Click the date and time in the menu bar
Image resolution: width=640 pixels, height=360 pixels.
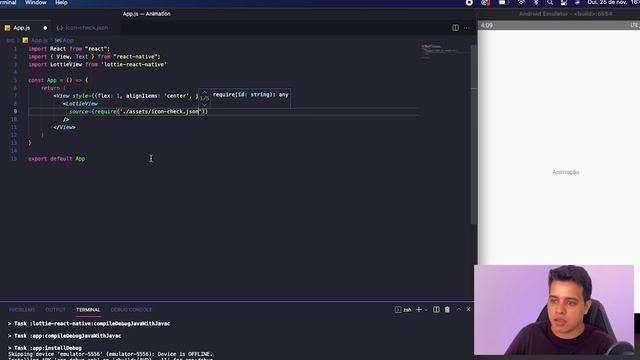pos(613,3)
